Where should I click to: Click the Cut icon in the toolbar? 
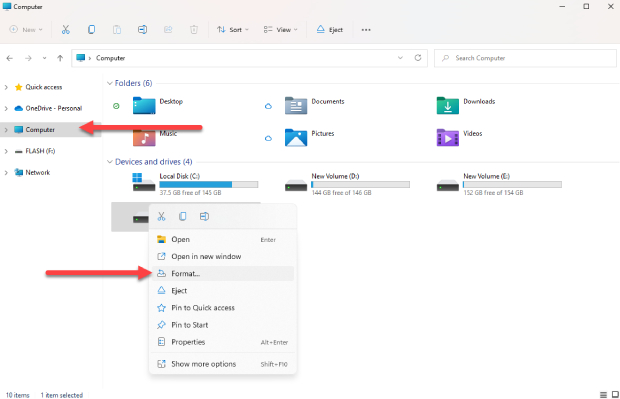point(66,30)
